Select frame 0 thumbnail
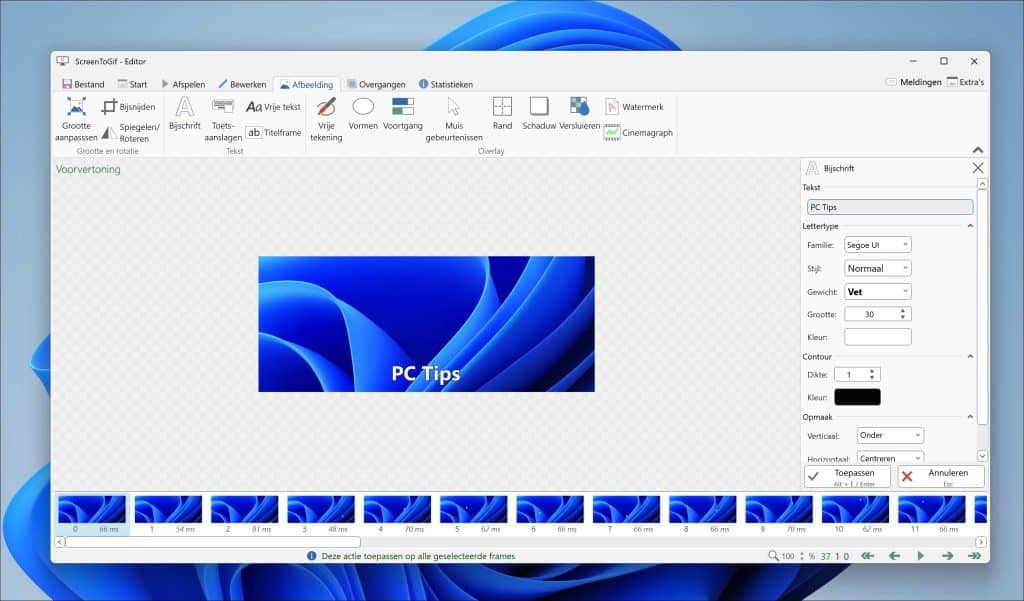The width and height of the screenshot is (1024, 601). (91, 514)
